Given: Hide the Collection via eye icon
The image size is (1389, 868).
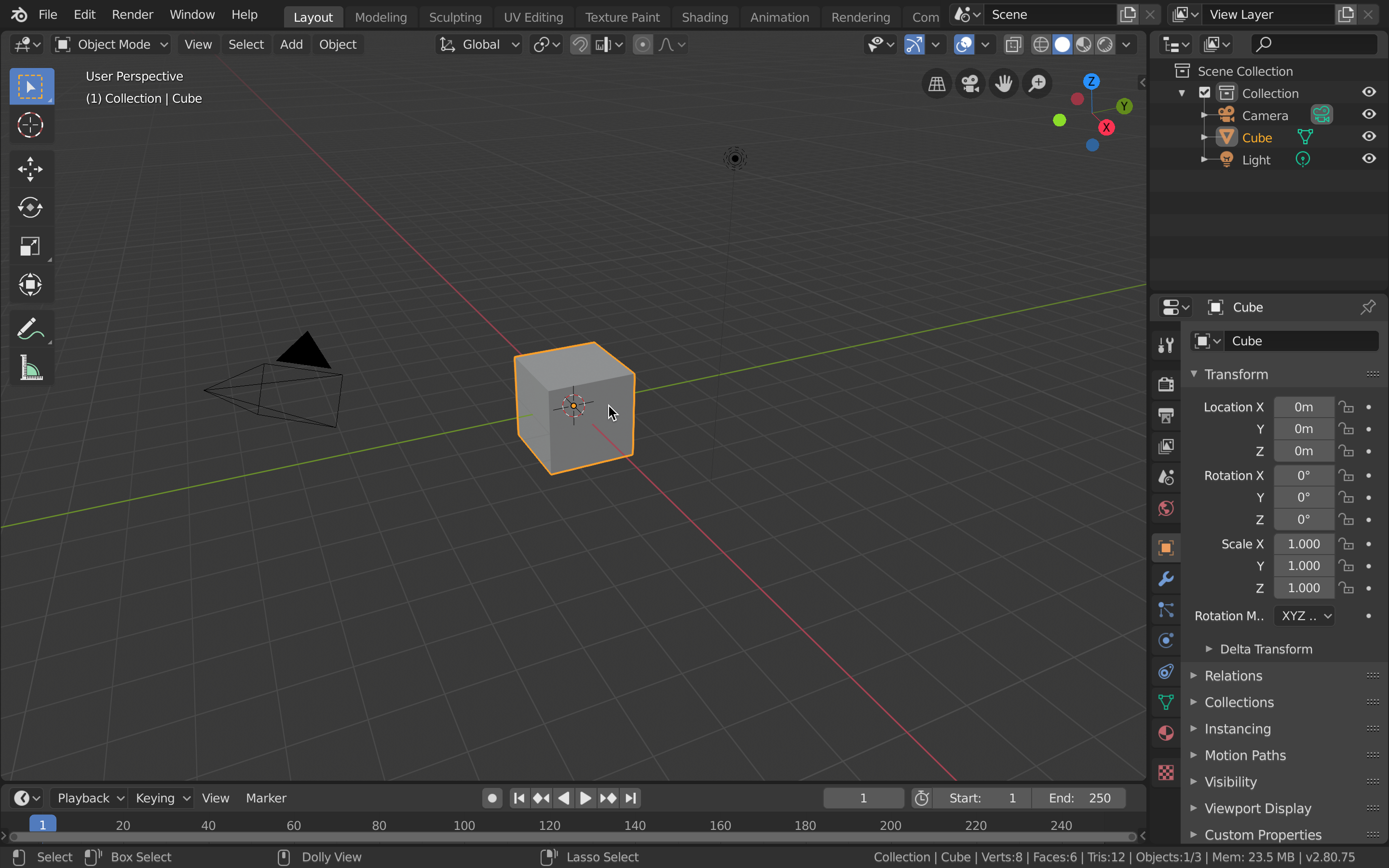Looking at the screenshot, I should point(1369,93).
